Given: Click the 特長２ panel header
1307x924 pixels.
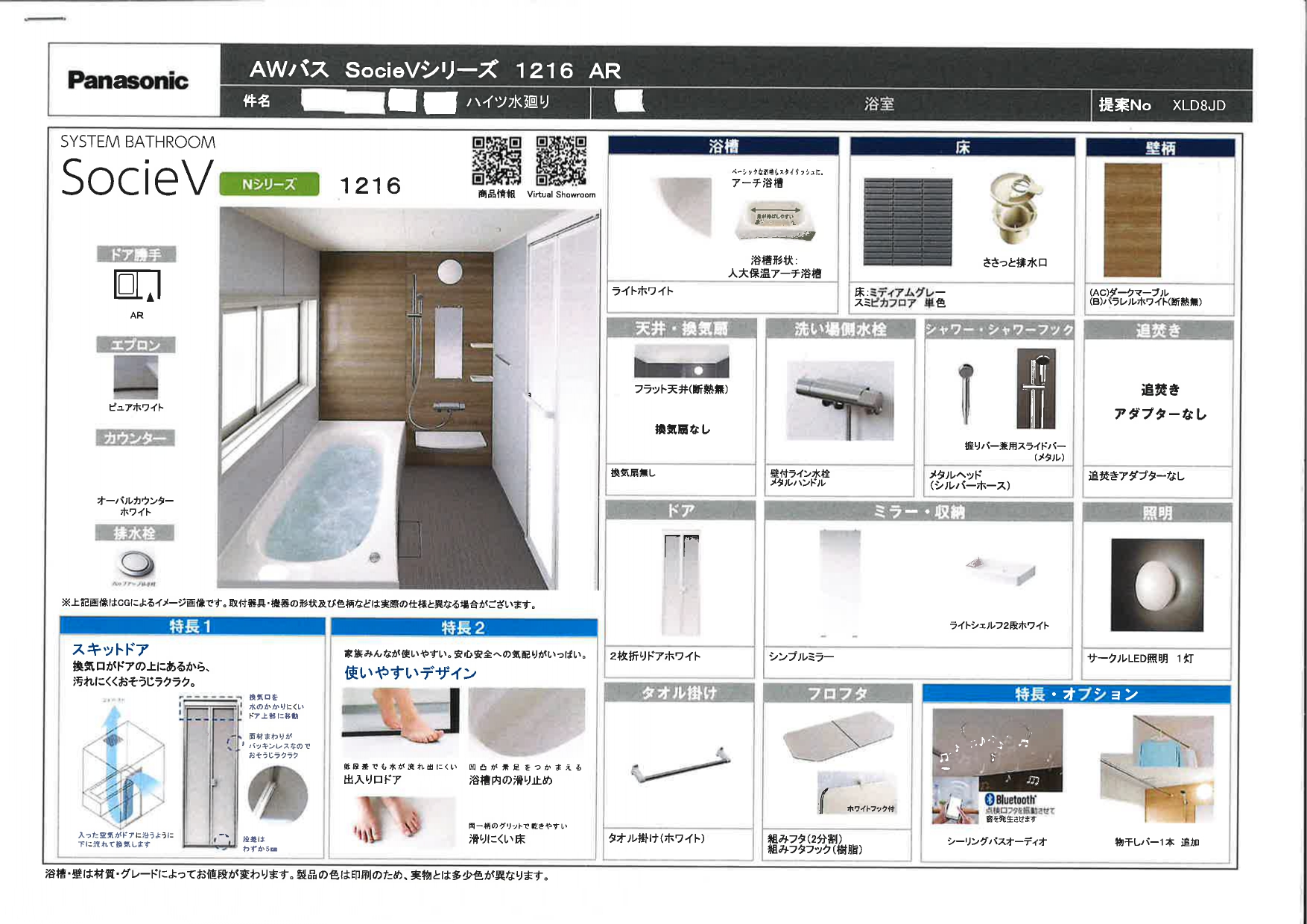Looking at the screenshot, I should coord(463,627).
